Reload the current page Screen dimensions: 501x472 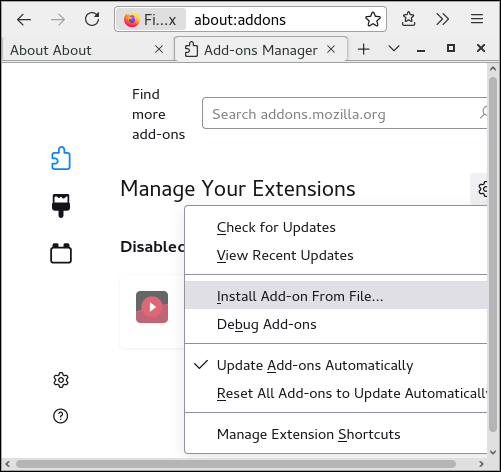(x=92, y=19)
